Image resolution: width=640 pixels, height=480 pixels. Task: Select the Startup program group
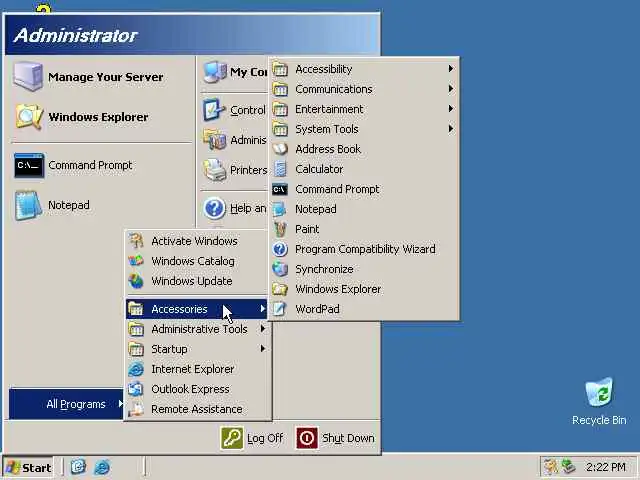point(197,349)
